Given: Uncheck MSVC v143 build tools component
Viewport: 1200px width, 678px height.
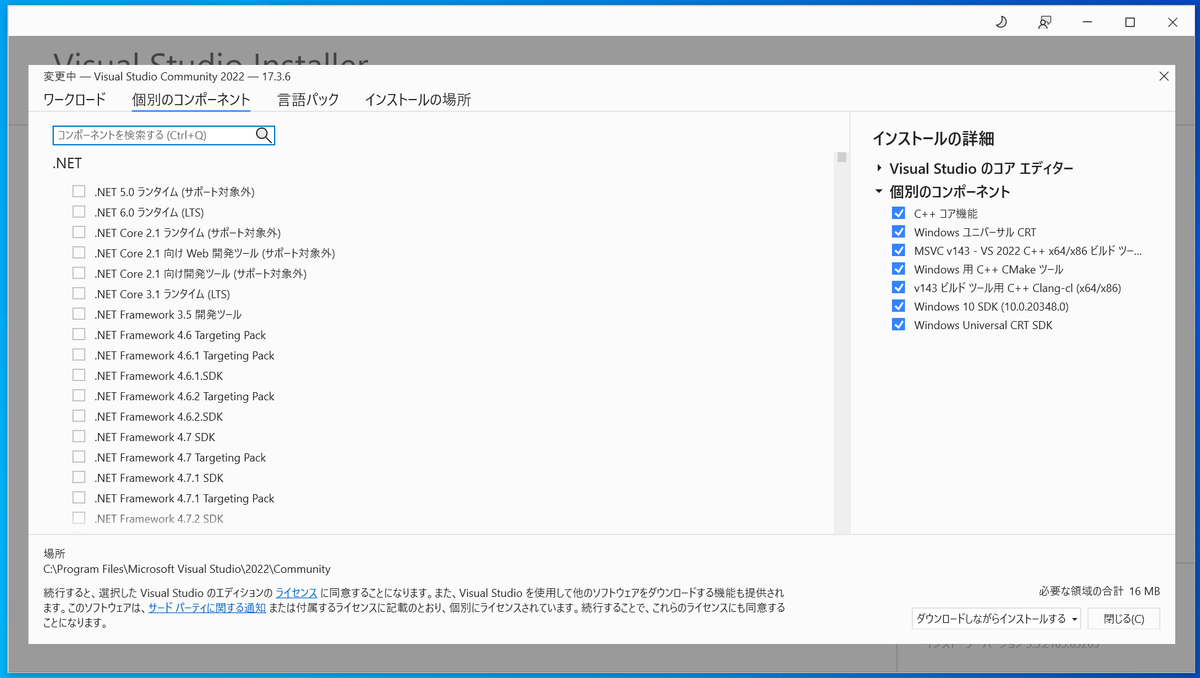Looking at the screenshot, I should point(898,251).
